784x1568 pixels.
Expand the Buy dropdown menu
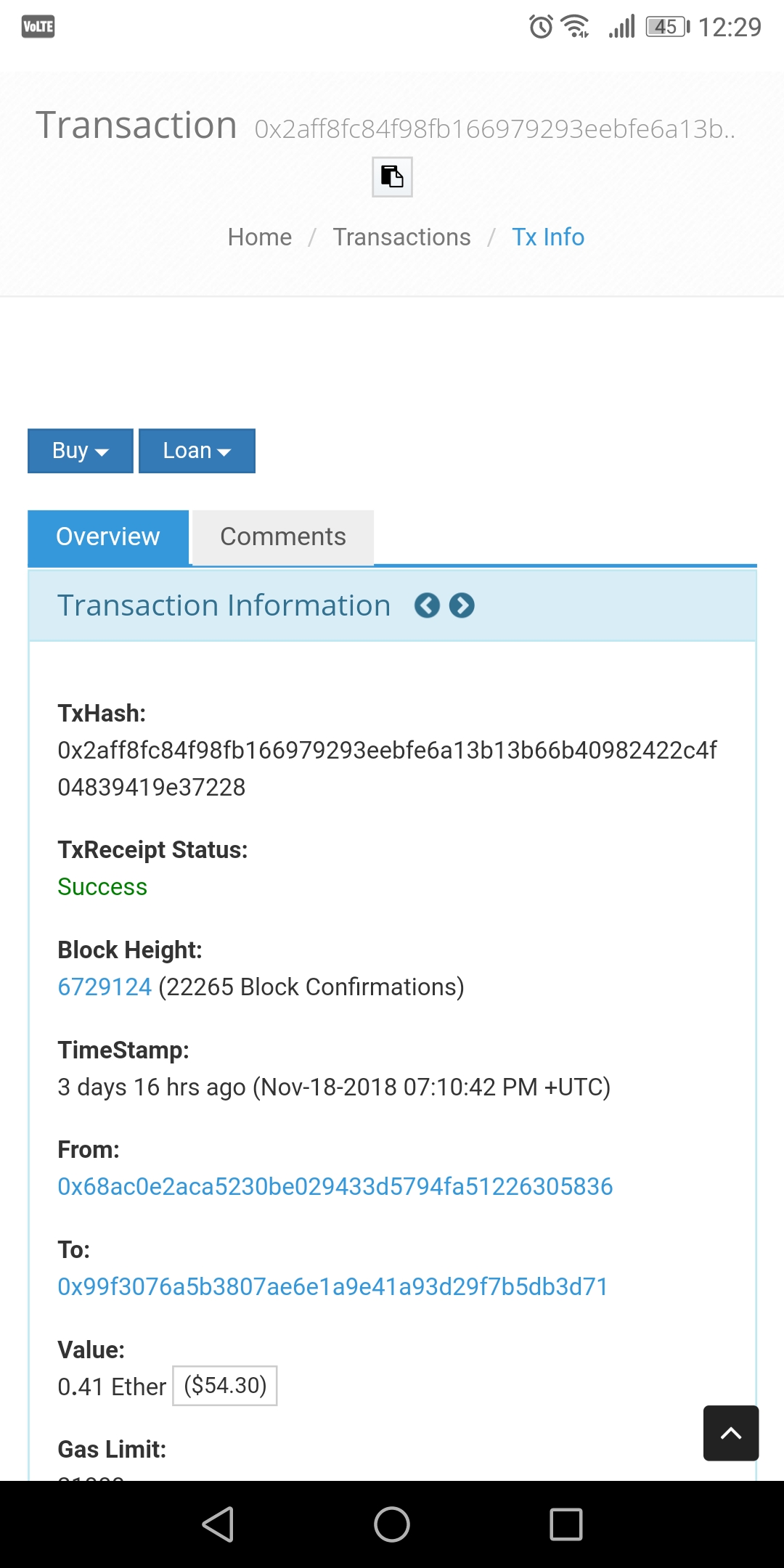(x=81, y=451)
